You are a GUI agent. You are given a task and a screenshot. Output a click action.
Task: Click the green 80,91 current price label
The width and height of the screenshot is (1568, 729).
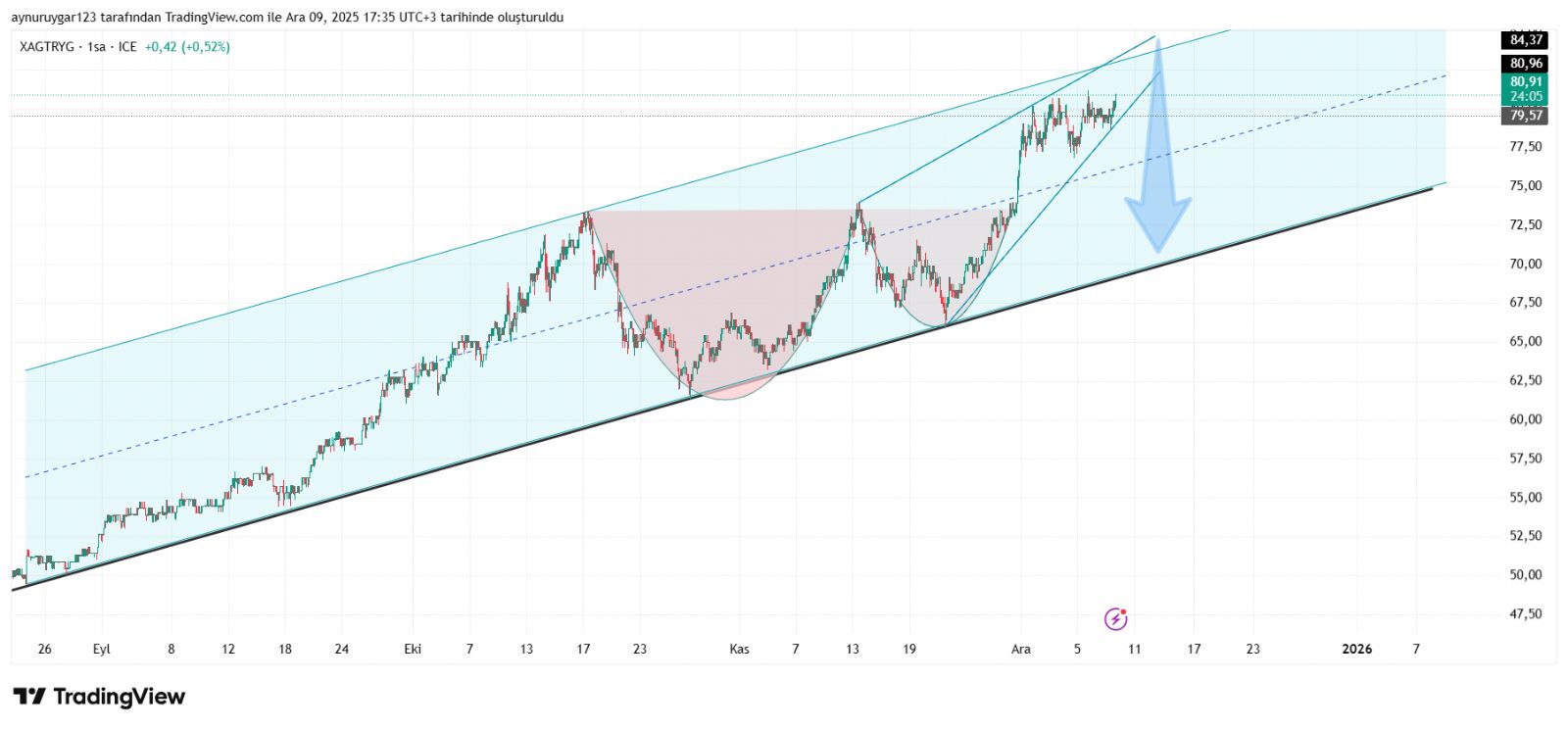pos(1525,82)
